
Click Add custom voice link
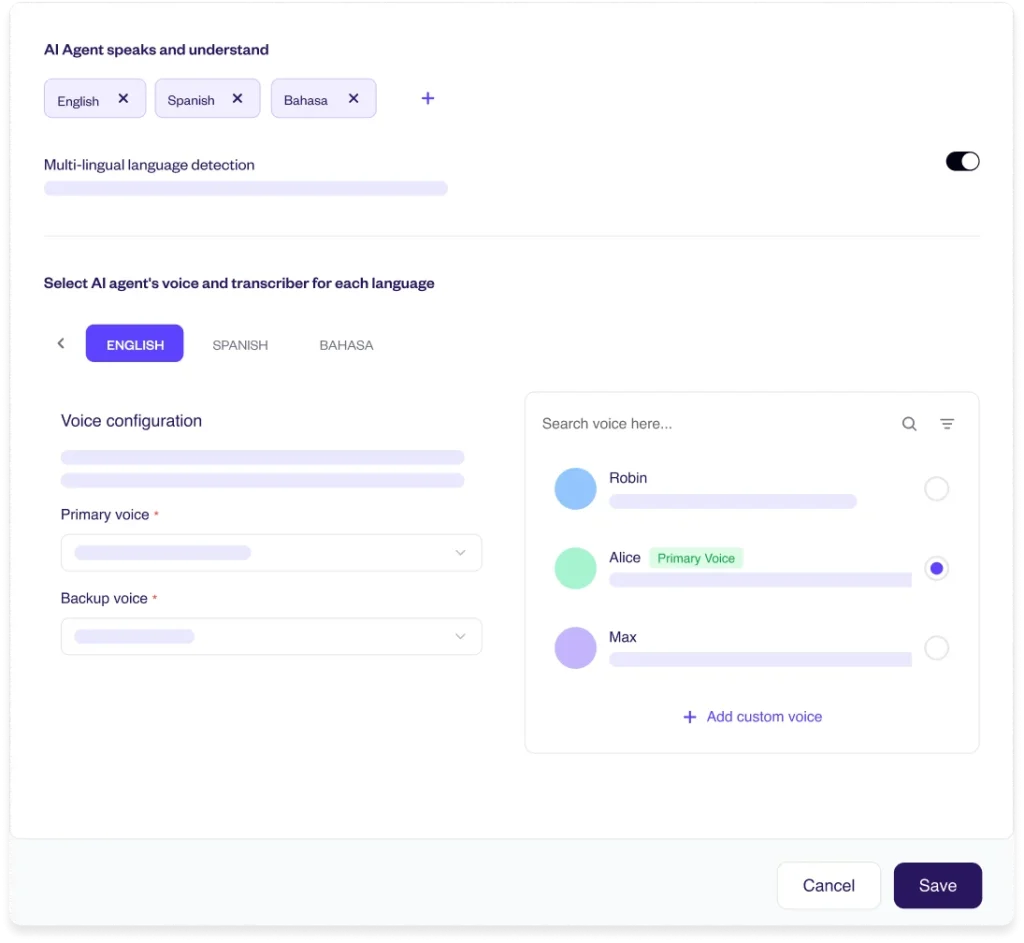pos(753,717)
